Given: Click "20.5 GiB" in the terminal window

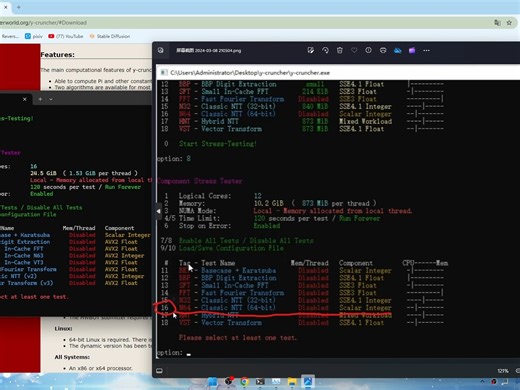Looking at the screenshot, I should tap(43, 173).
